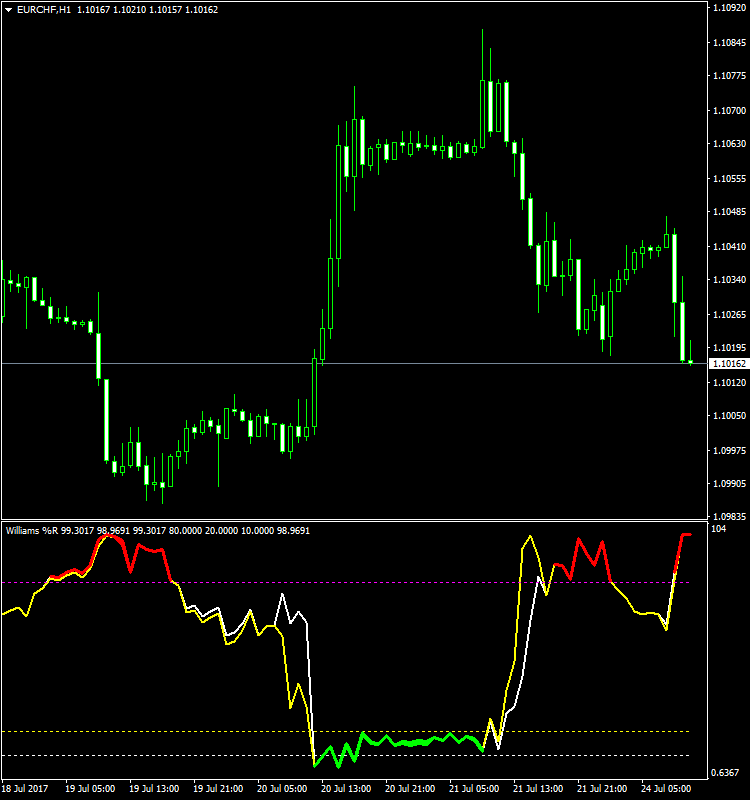Click the 19 Jul 05:00 time label
This screenshot has height=800, width=750.
(90, 789)
